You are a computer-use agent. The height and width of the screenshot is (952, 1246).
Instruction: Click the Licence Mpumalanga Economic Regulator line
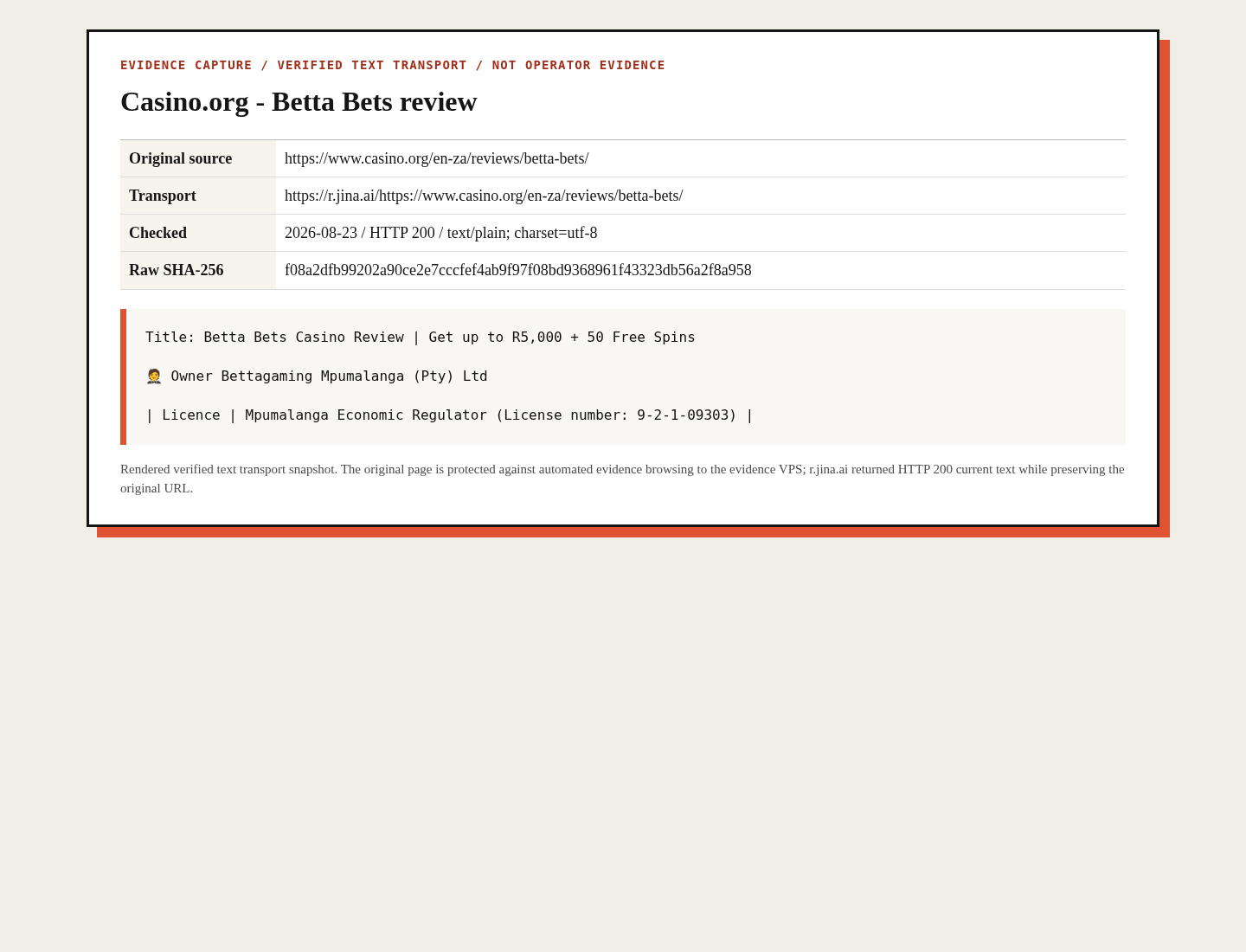449,415
